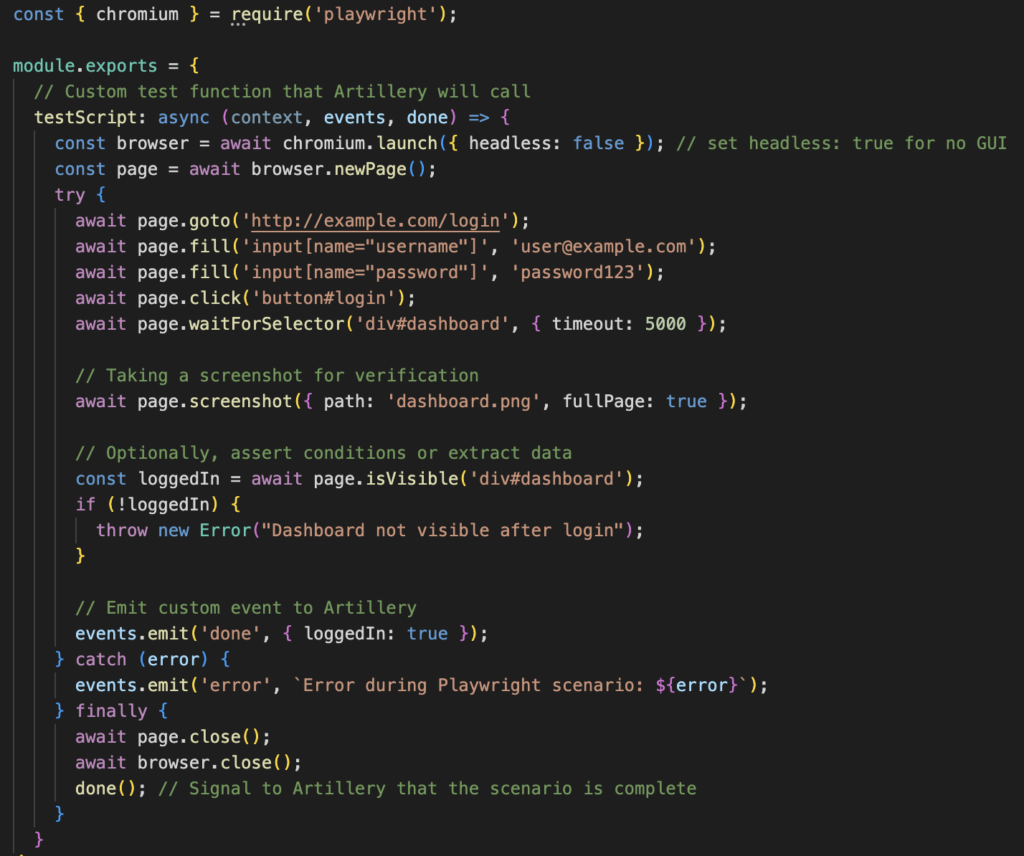Click the 'browser.newPage()' call
Viewport: 1024px width, 856px height.
[x=339, y=170]
